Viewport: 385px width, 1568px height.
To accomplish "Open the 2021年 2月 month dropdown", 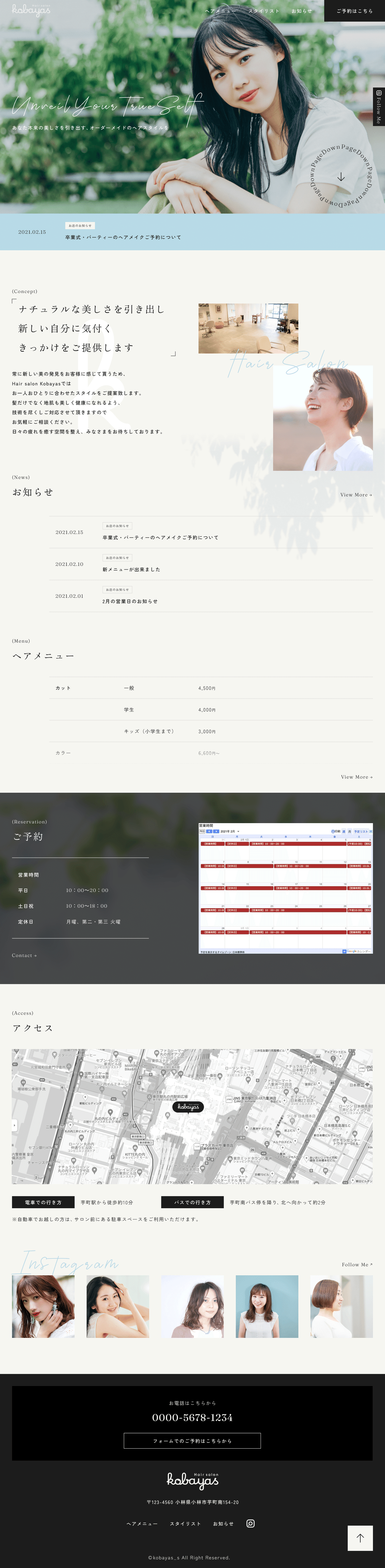I will 230,831.
